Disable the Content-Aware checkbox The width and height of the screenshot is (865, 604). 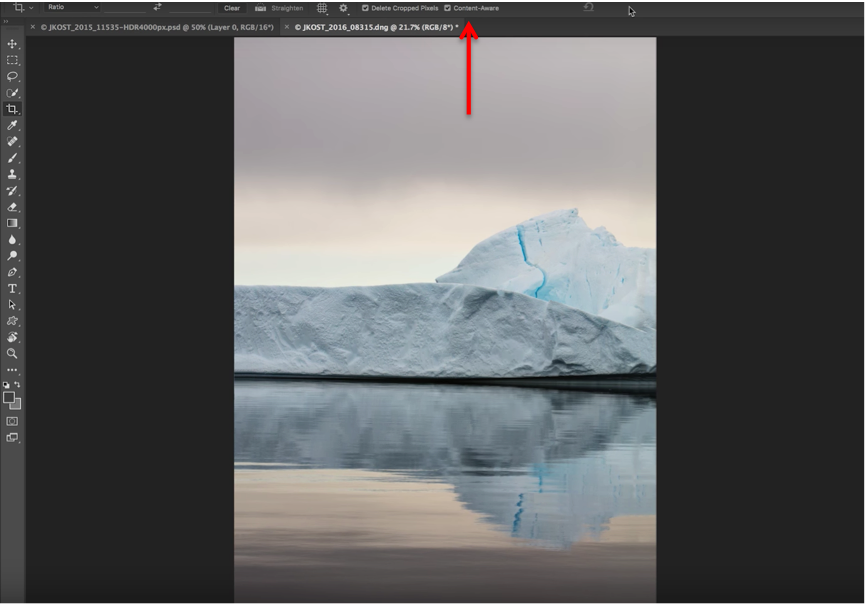coord(448,8)
